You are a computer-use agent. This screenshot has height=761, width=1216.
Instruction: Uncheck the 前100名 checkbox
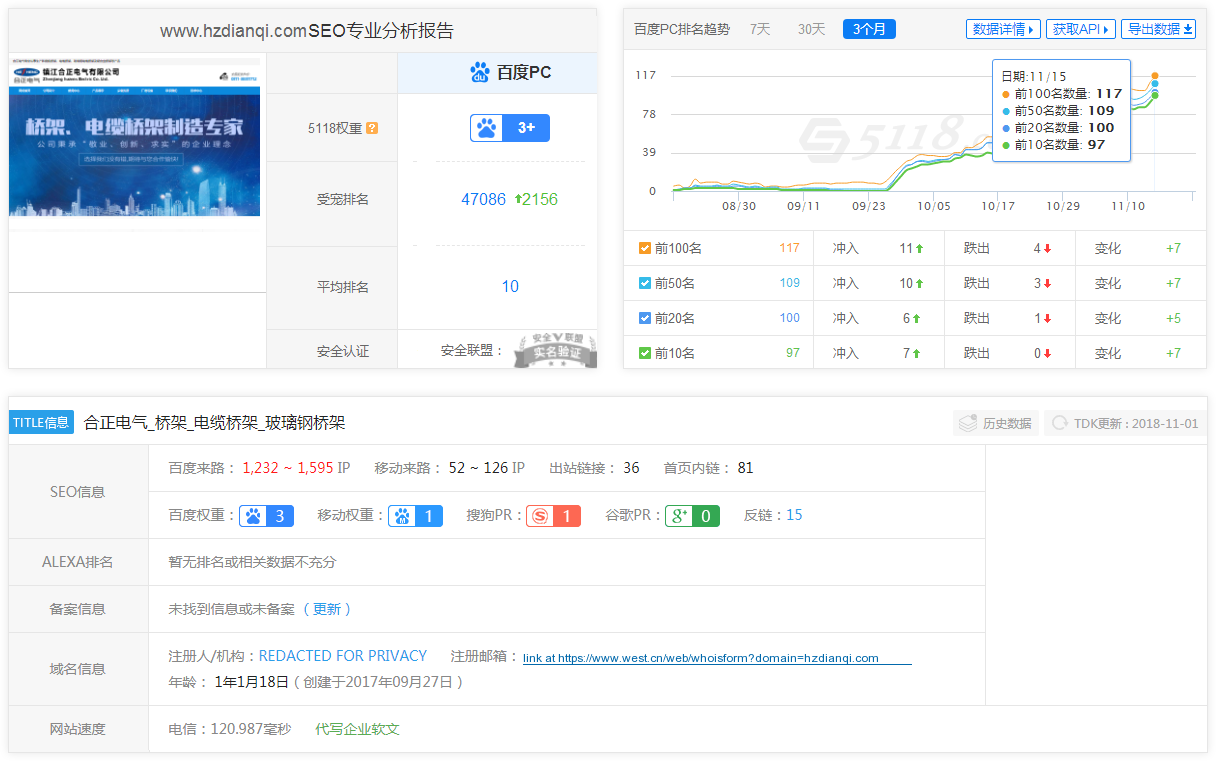coord(645,248)
